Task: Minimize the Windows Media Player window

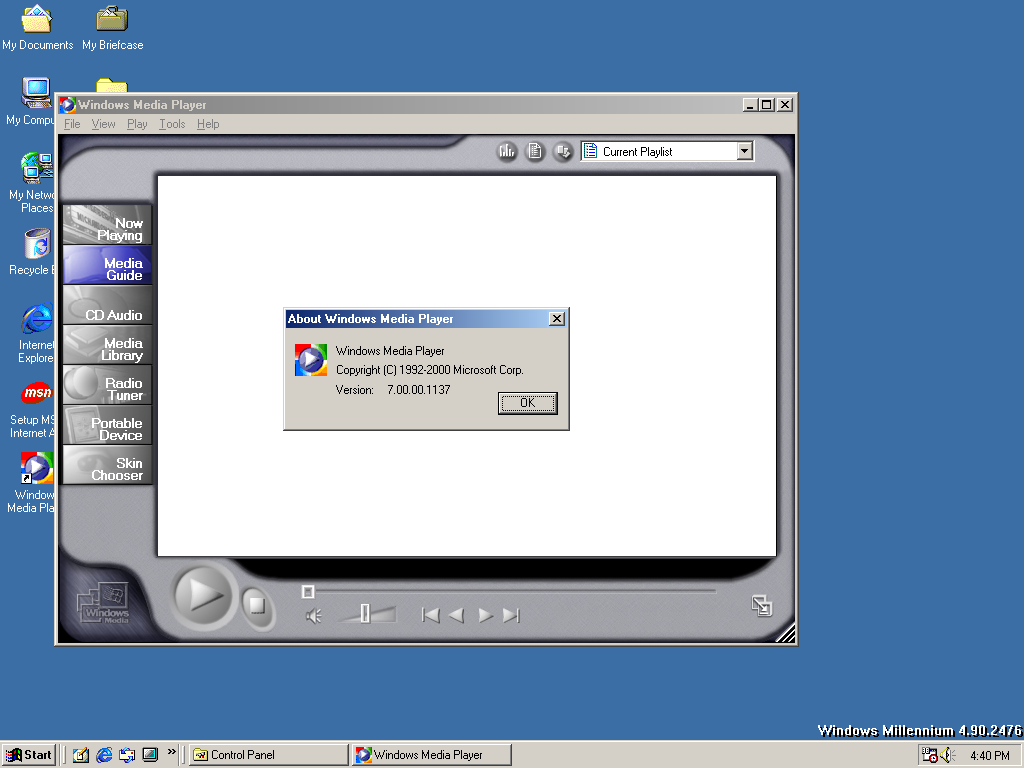Action: [x=750, y=104]
